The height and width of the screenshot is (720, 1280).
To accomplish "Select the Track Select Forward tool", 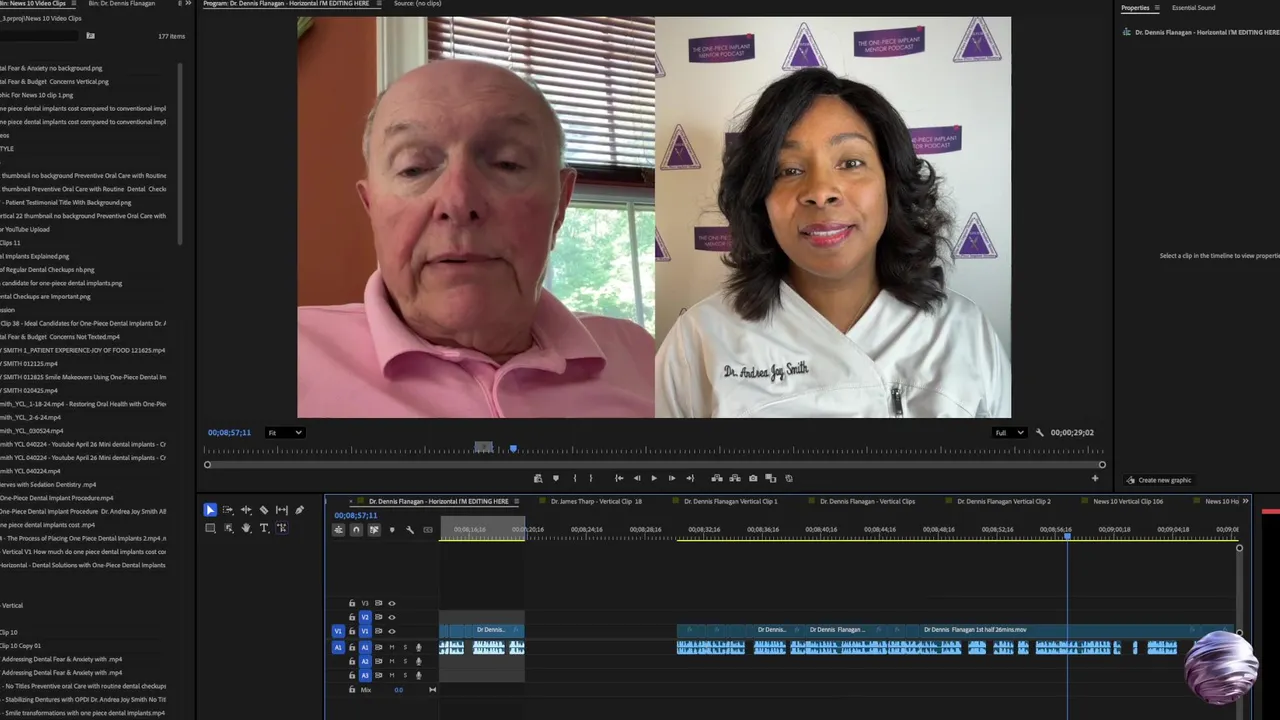I will pyautogui.click(x=228, y=510).
